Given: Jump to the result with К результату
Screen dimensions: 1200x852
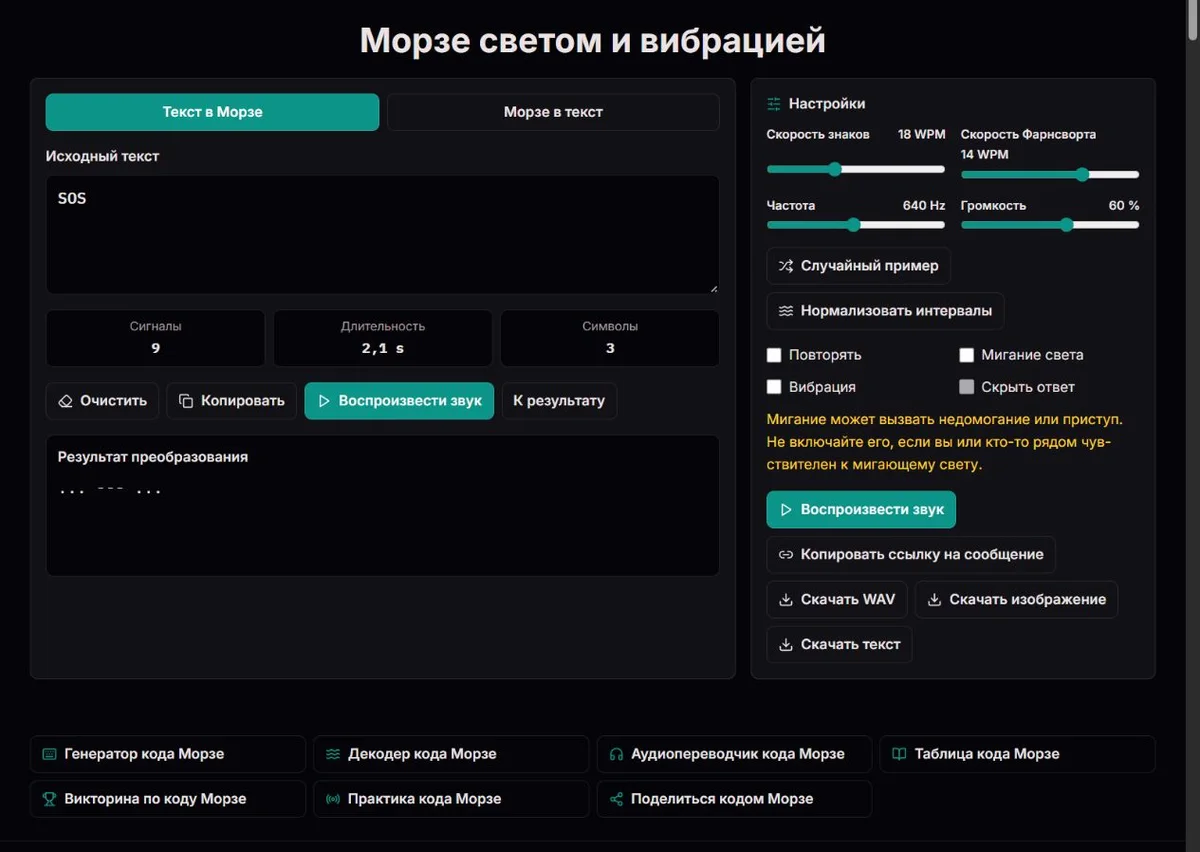Looking at the screenshot, I should (559, 401).
